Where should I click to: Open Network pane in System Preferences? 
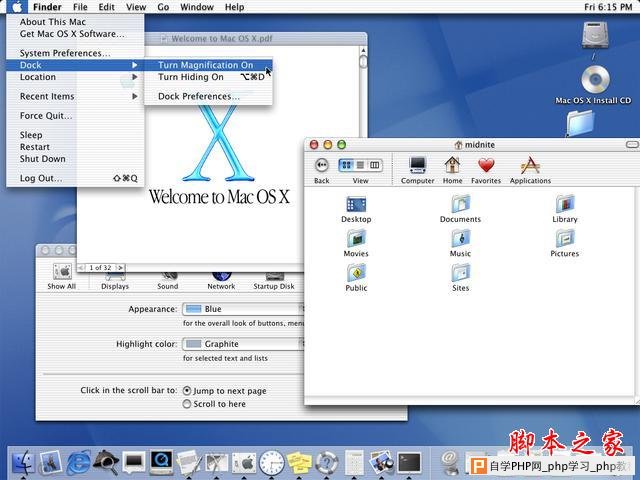pos(221,281)
